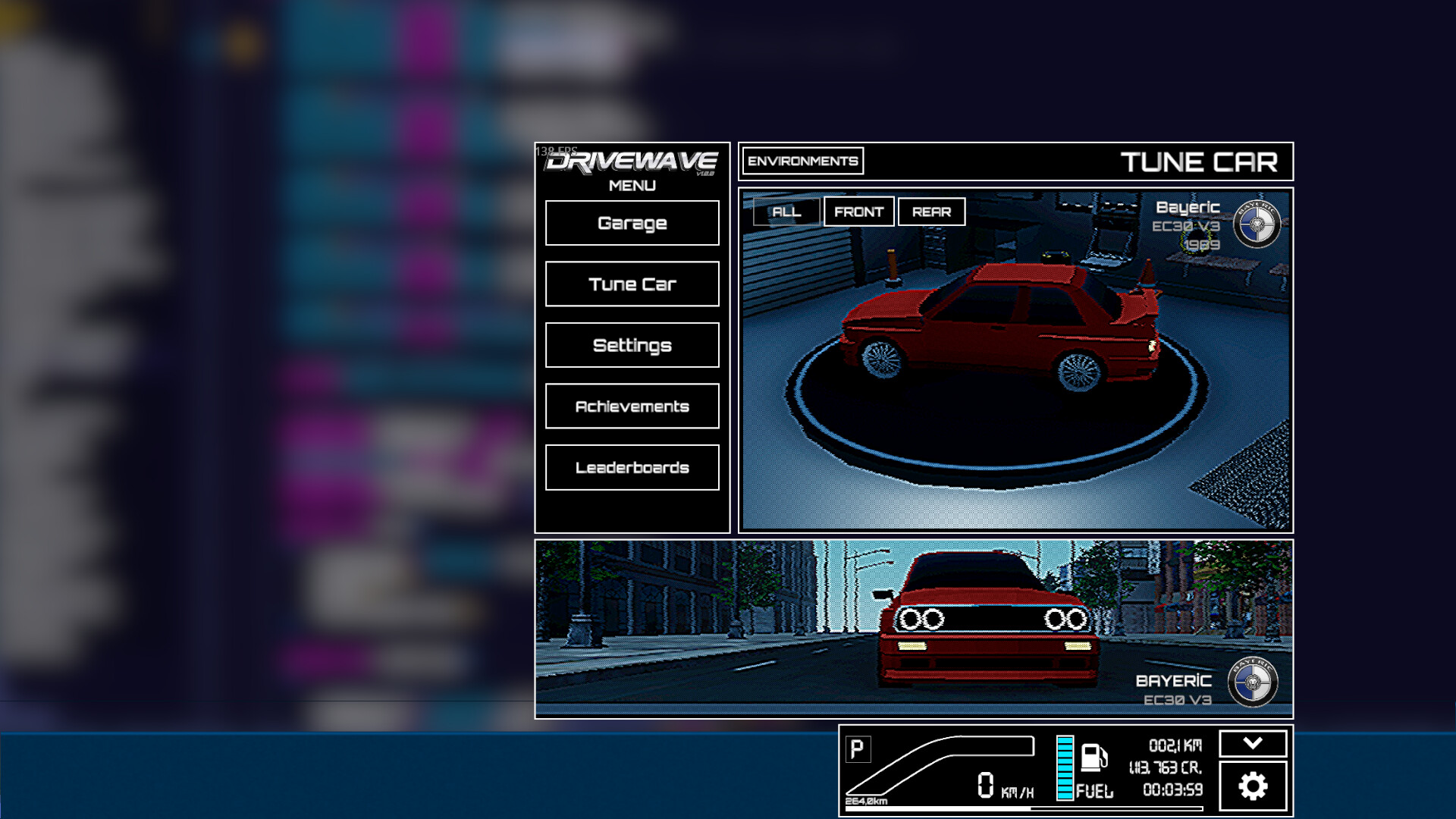Open the Settings menu entry

[x=632, y=345]
